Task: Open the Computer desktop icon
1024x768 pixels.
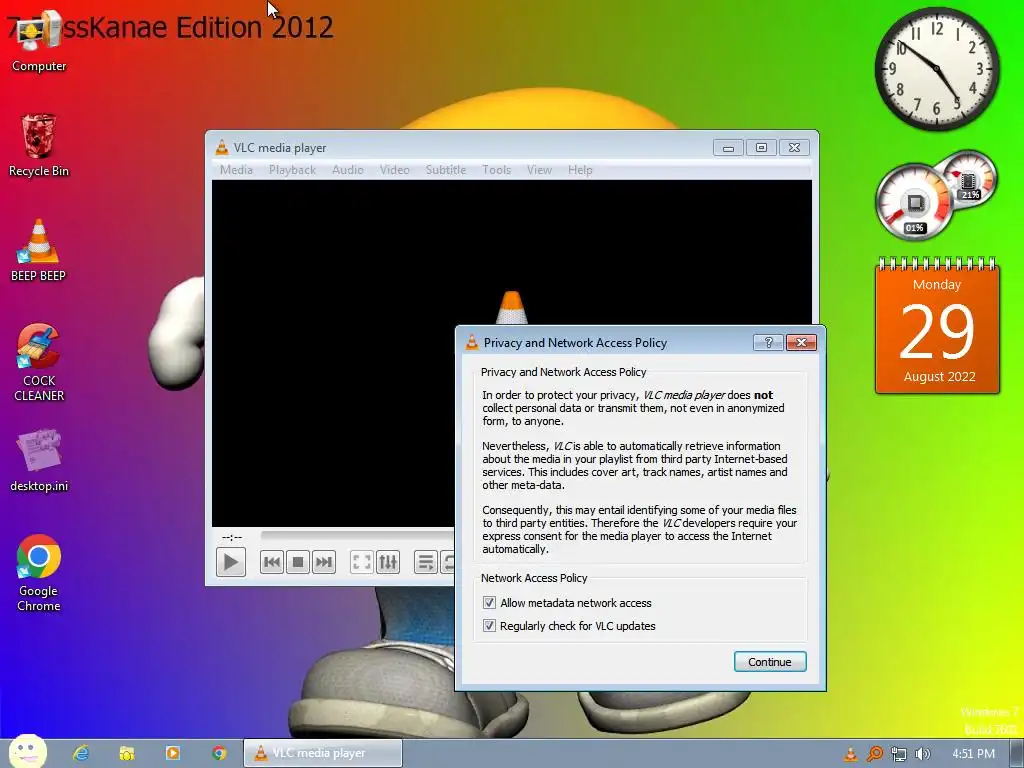Action: point(39,42)
